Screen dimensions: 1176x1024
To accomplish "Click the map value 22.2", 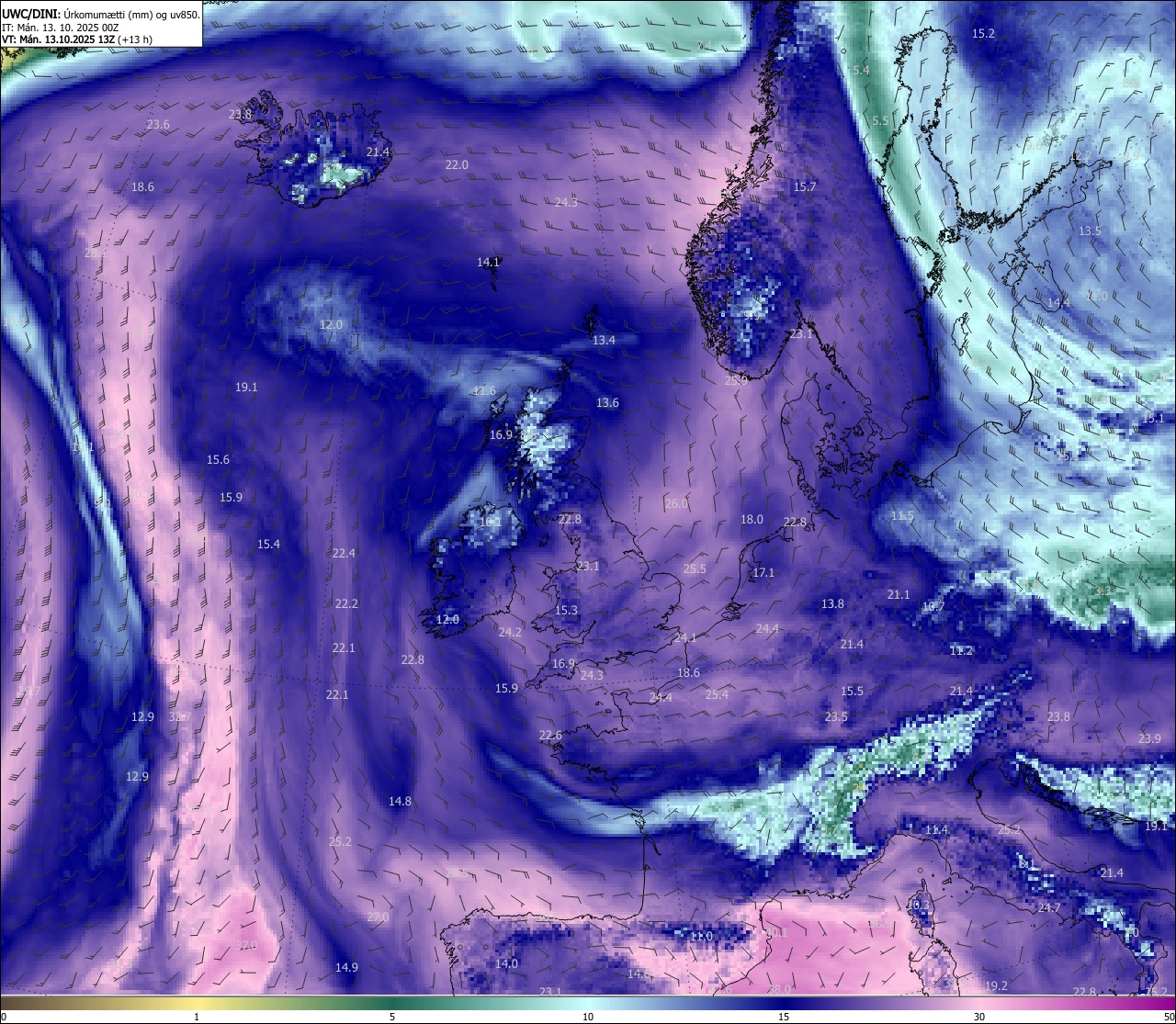I will (x=346, y=603).
